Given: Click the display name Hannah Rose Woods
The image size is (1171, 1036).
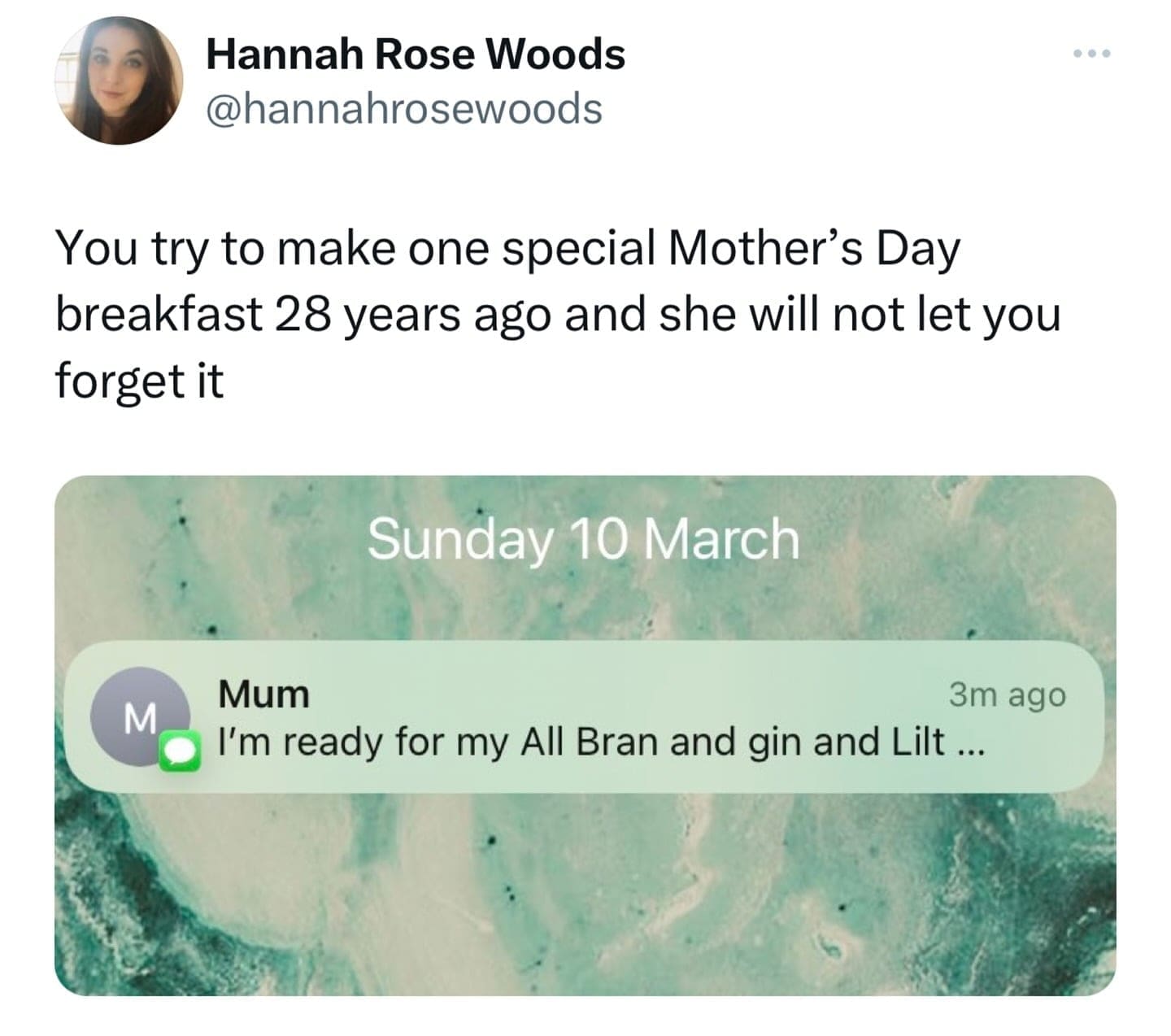Looking at the screenshot, I should coord(416,54).
